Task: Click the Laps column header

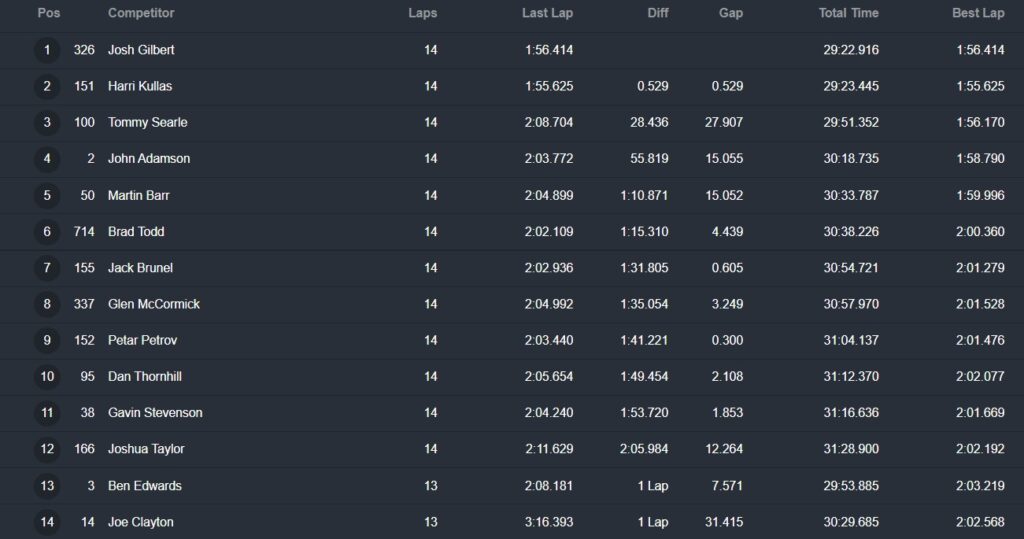Action: click(422, 13)
